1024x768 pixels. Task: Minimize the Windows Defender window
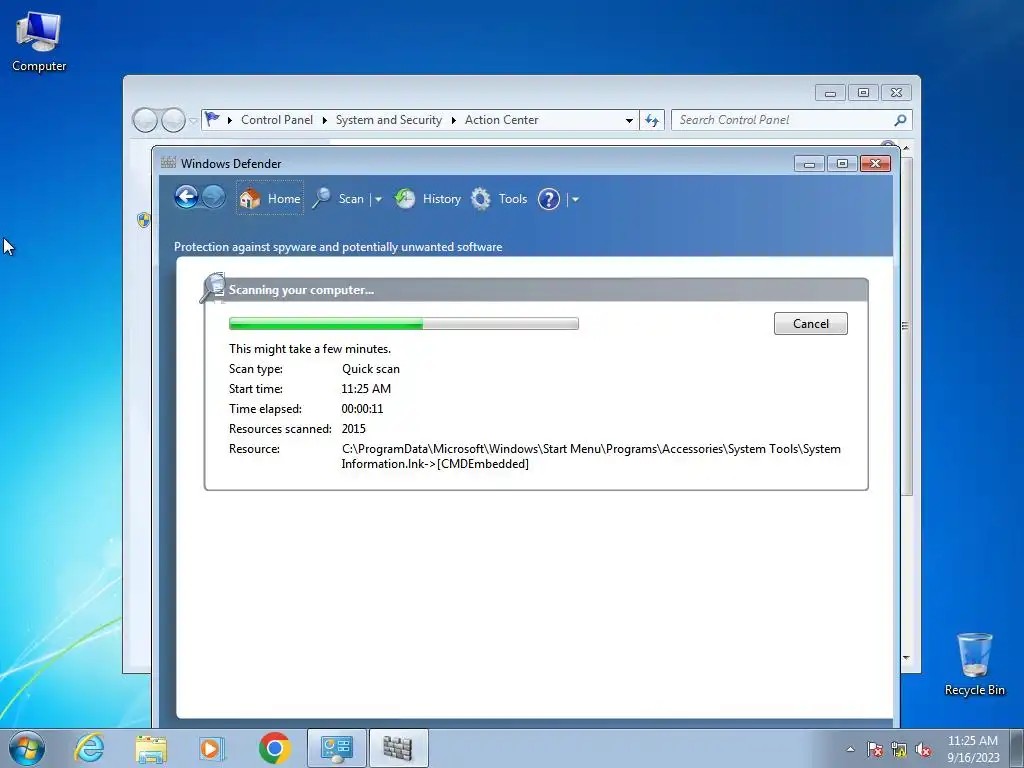point(809,164)
